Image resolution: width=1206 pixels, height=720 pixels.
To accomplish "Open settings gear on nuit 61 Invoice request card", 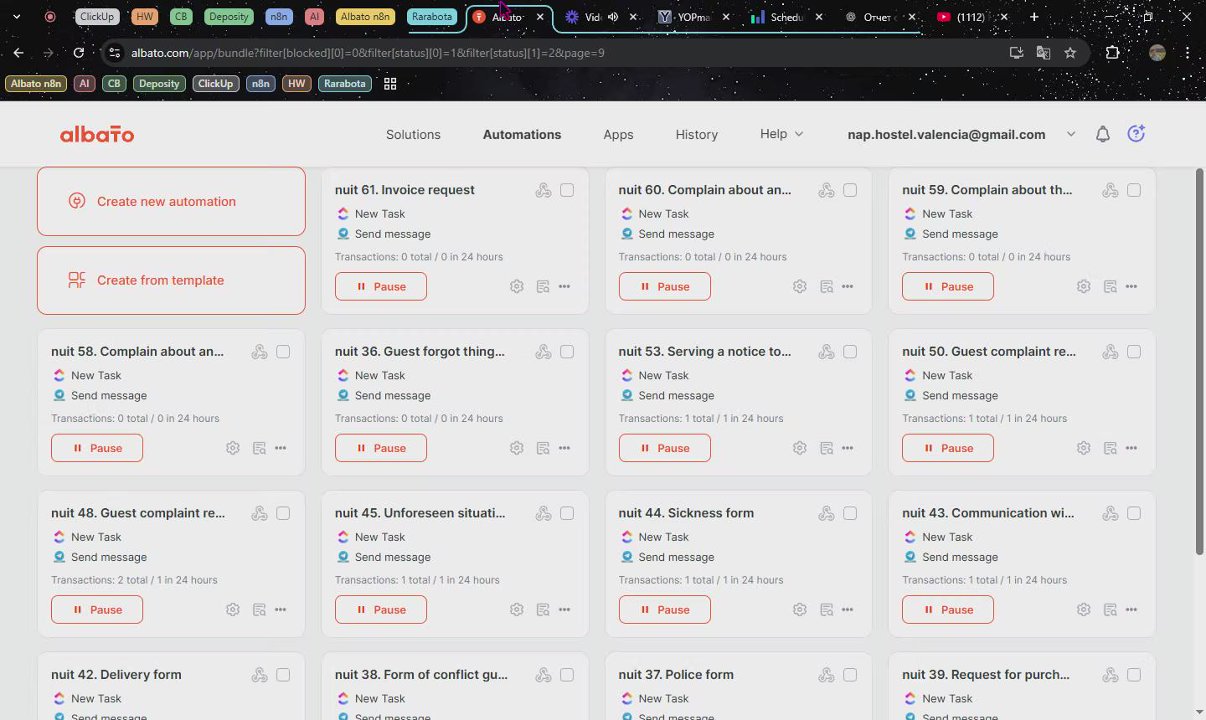I will click(516, 286).
